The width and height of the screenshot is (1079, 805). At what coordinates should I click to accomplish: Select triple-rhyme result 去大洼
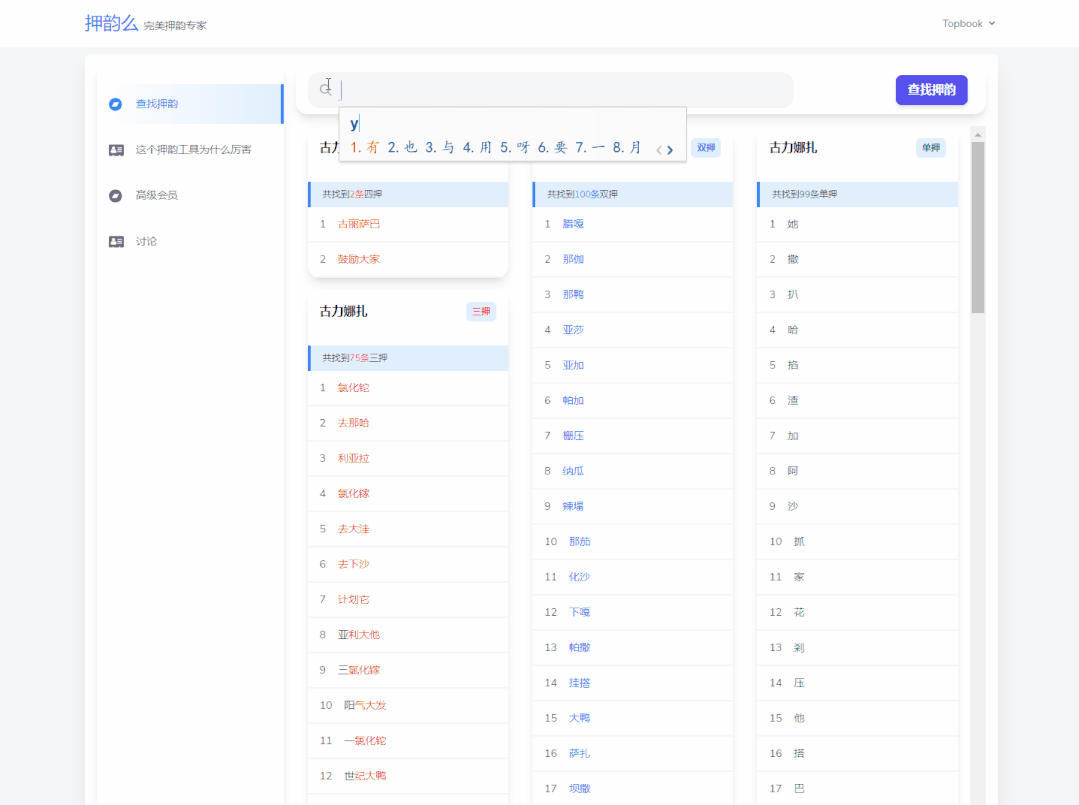click(x=354, y=529)
